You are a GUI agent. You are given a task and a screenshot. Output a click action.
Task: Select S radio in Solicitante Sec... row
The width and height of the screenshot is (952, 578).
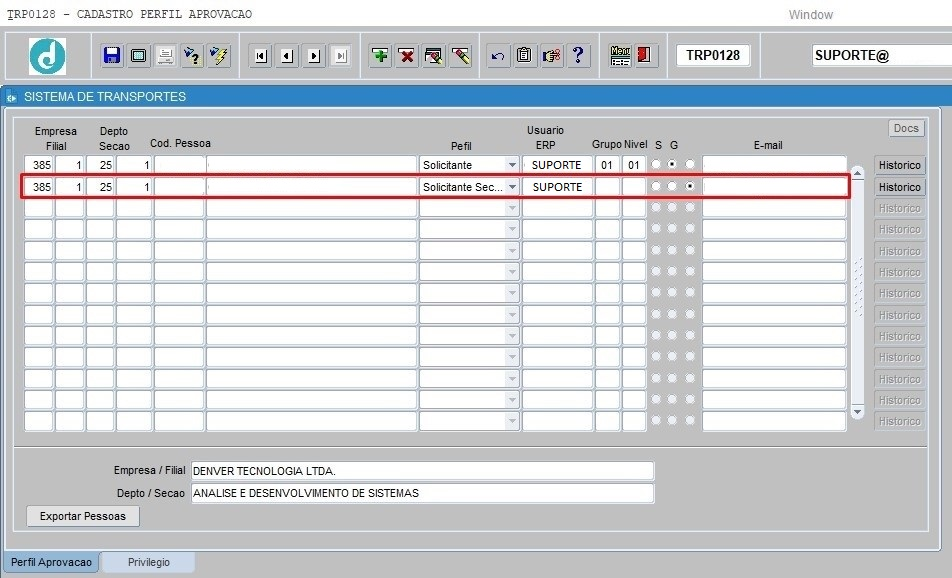656,186
